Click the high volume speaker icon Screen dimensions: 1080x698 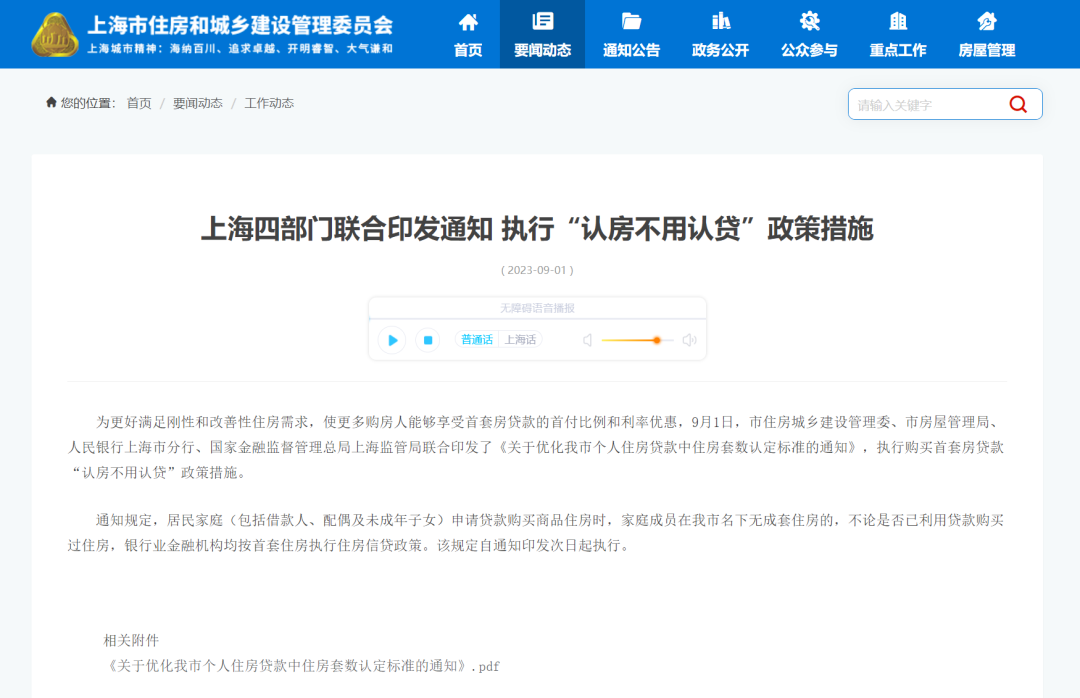click(689, 340)
